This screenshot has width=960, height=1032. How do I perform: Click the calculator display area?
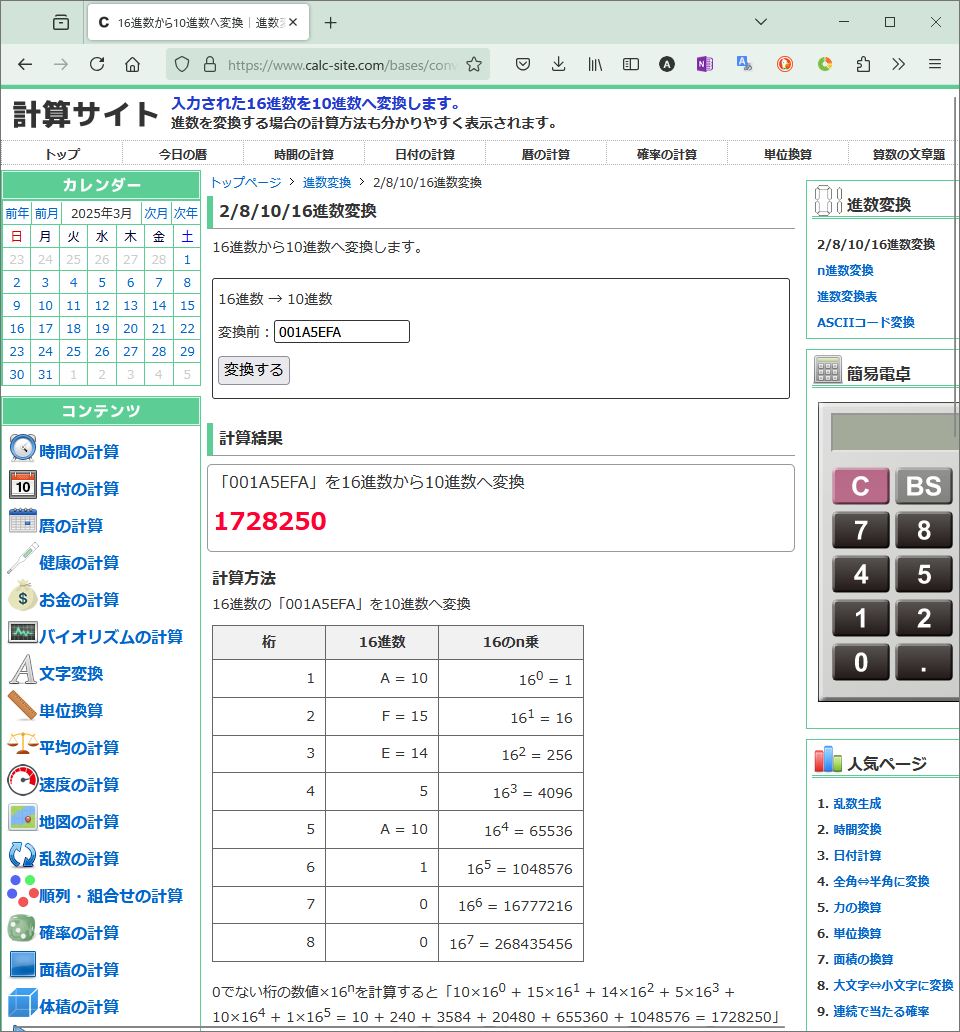pos(894,432)
